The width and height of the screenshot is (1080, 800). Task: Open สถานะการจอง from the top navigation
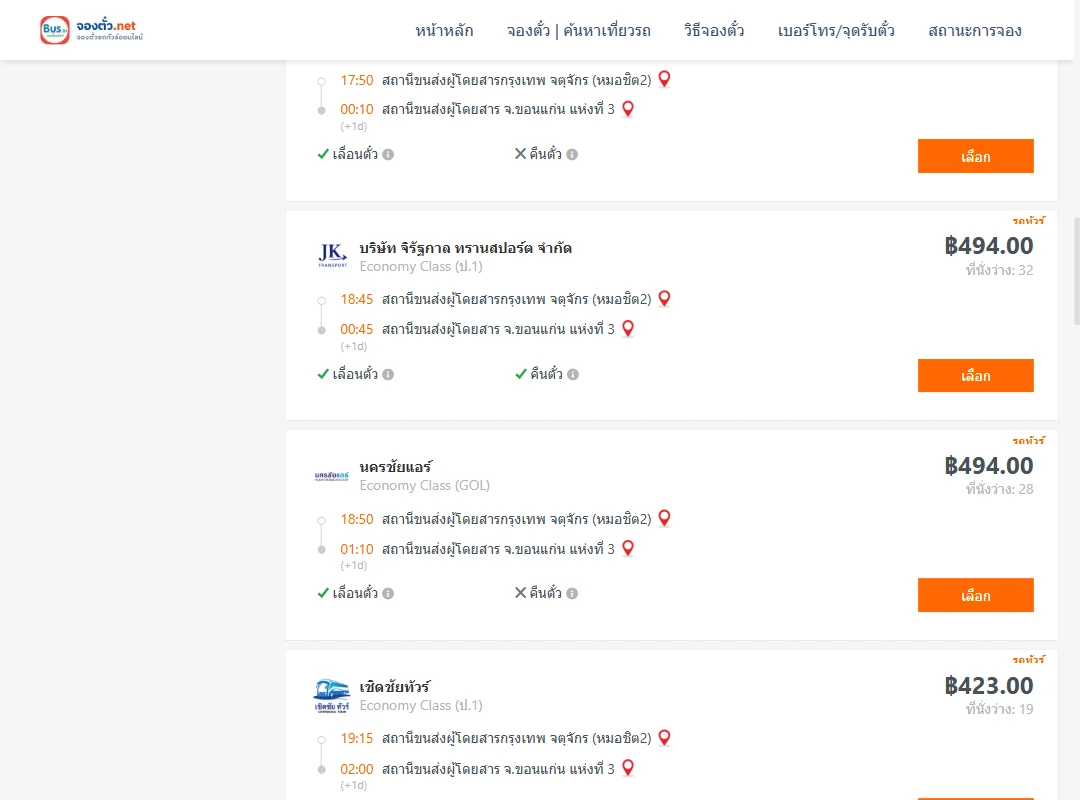click(975, 31)
